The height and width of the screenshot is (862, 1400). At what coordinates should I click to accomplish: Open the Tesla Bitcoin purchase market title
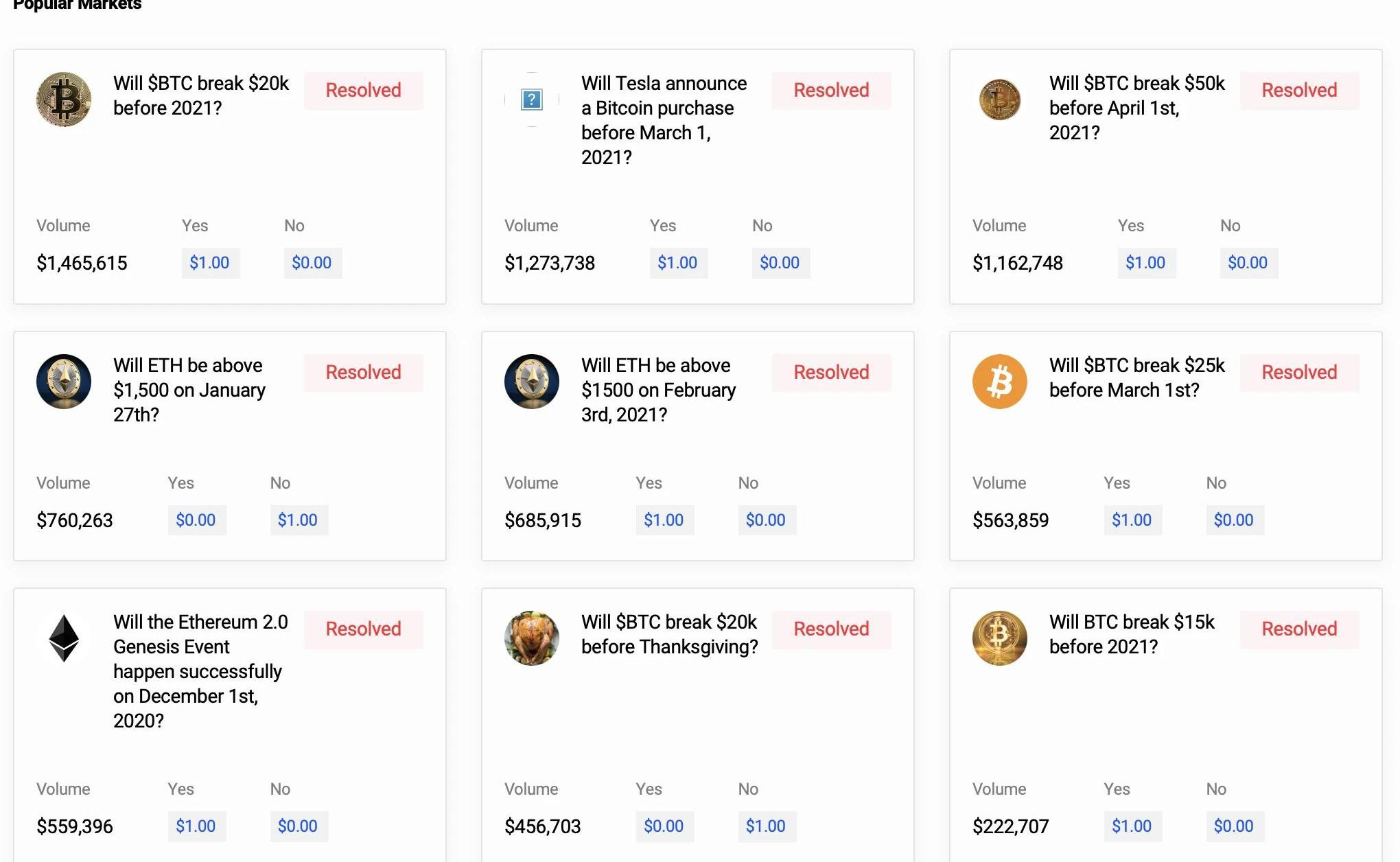664,120
